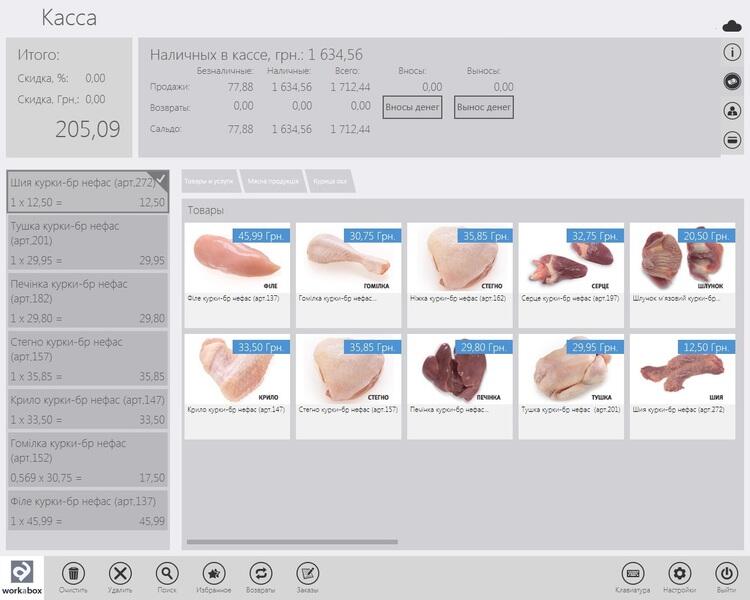Open the Мясна продукція category tab
The height and width of the screenshot is (600, 750).
pos(272,181)
